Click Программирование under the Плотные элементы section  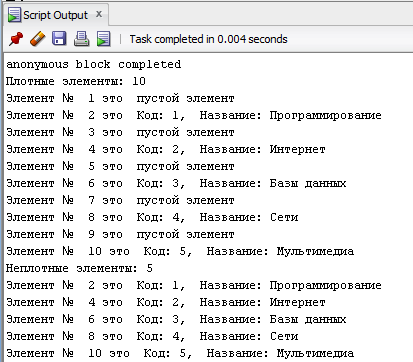pos(325,115)
